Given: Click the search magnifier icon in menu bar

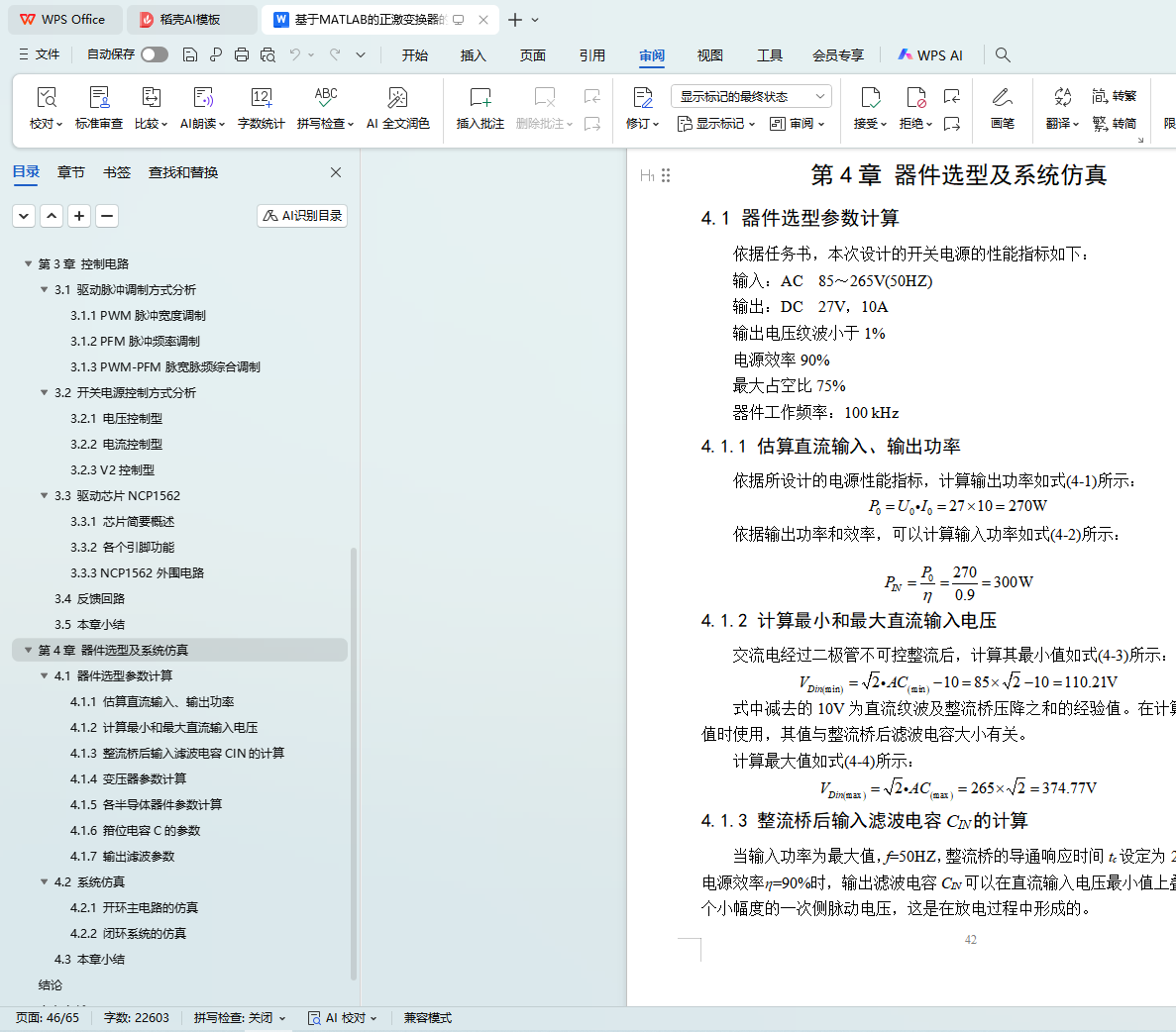Looking at the screenshot, I should (1003, 54).
